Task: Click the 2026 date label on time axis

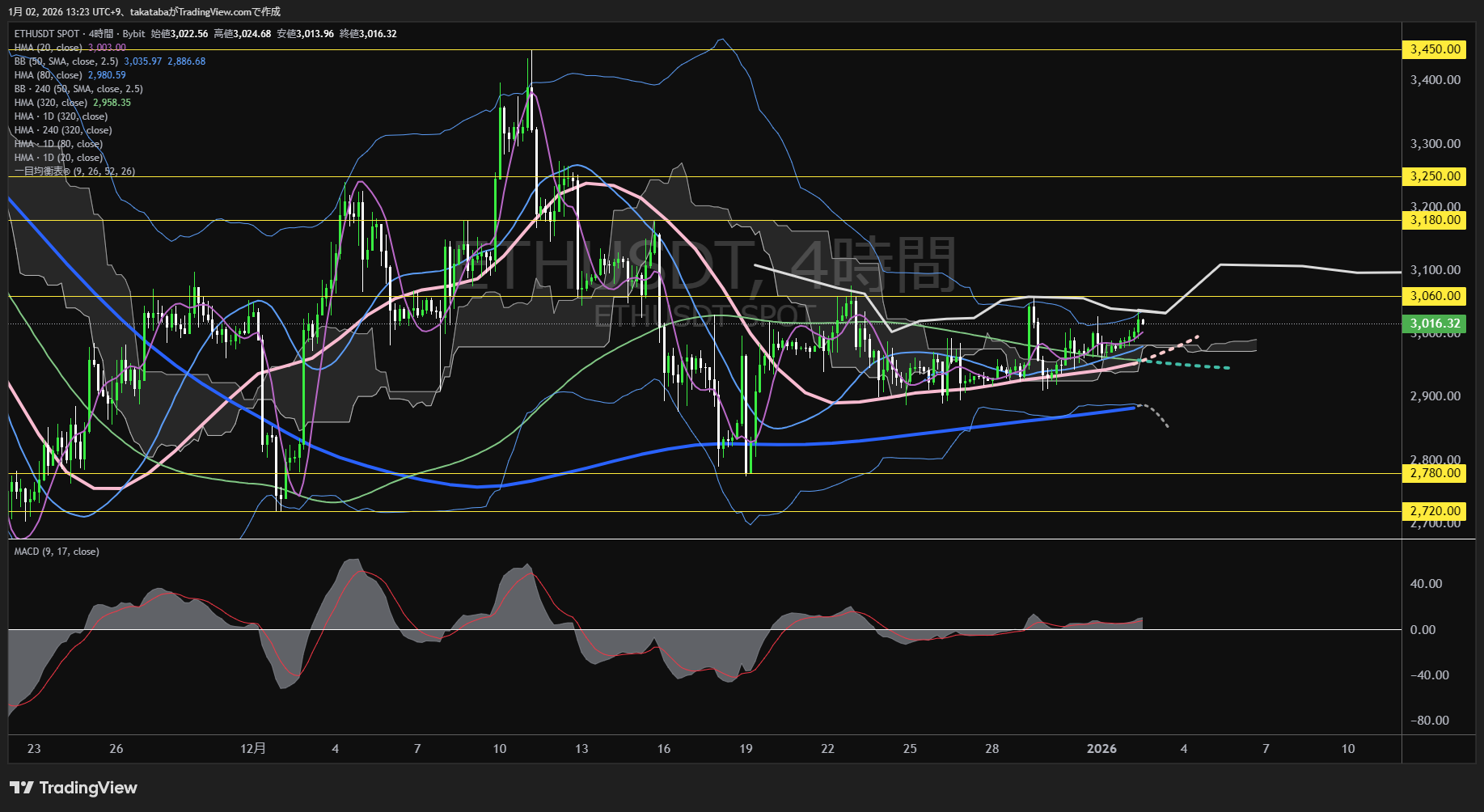Action: pos(1101,749)
